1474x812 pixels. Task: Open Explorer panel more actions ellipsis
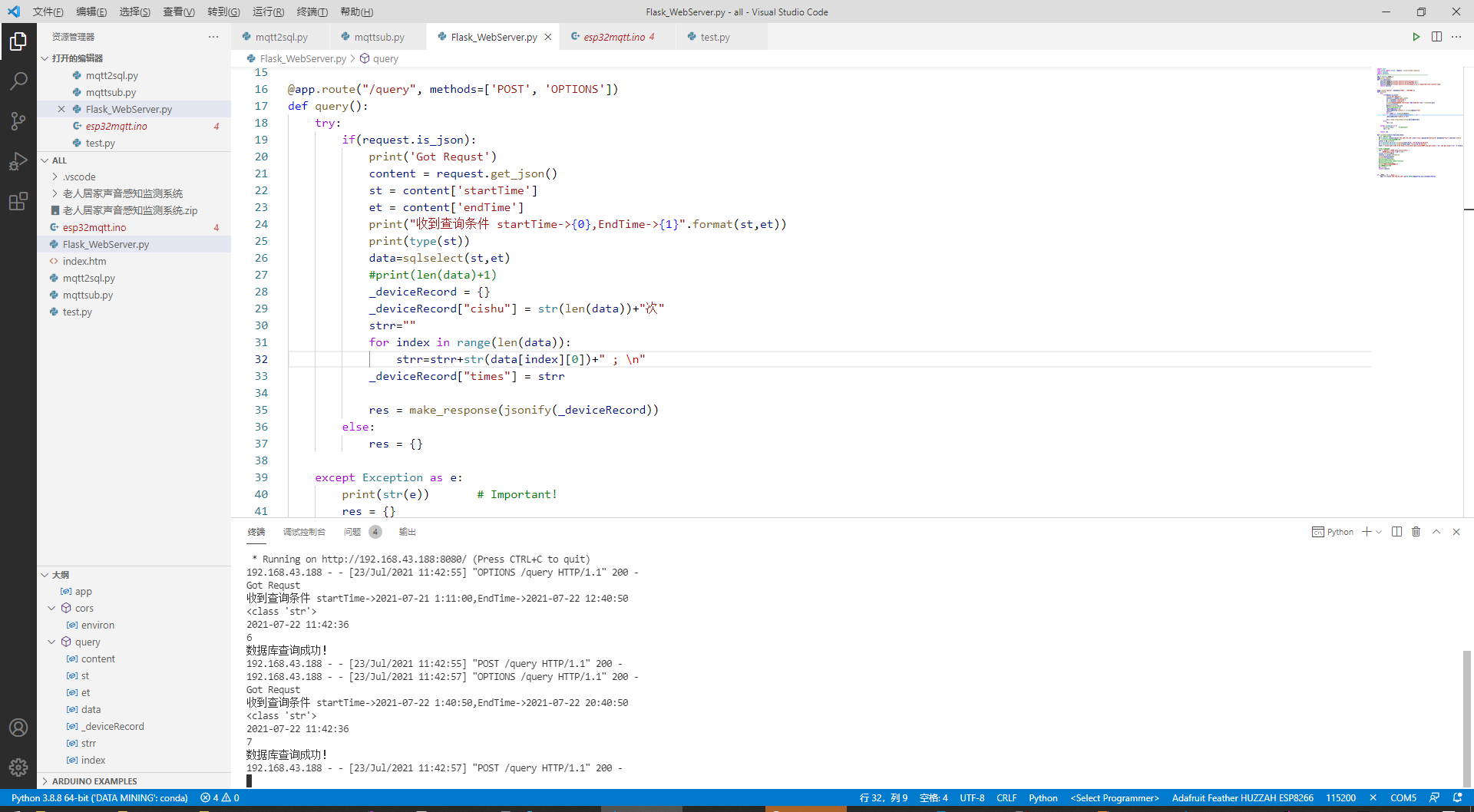[x=213, y=37]
